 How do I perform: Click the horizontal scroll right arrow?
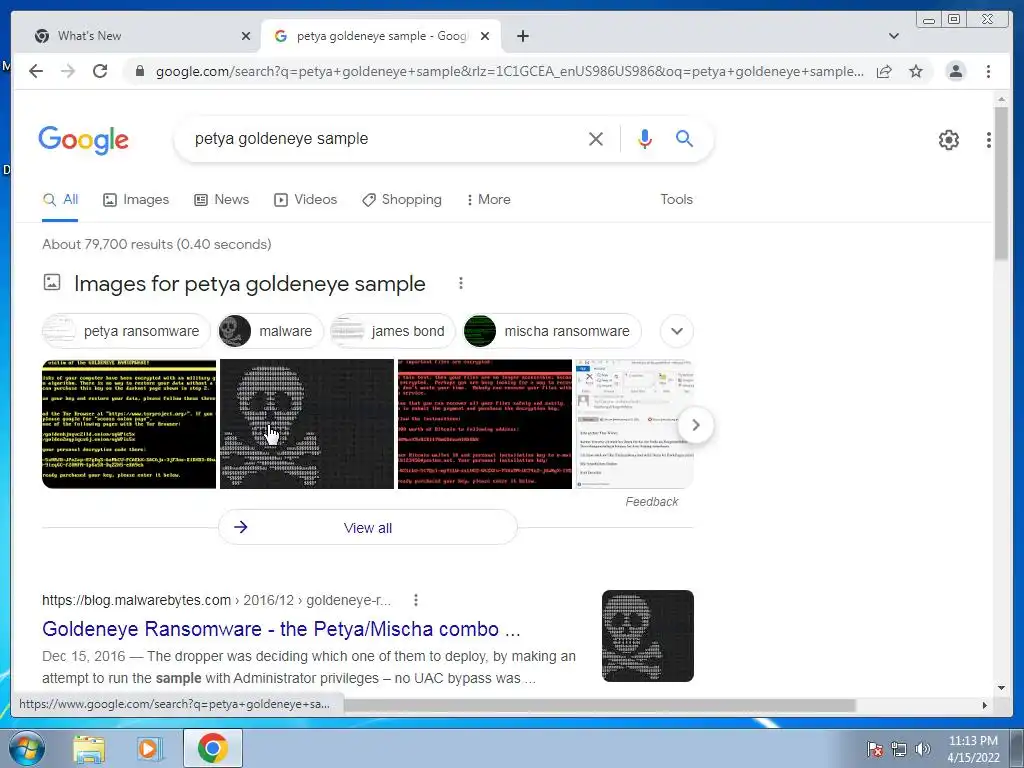[985, 705]
